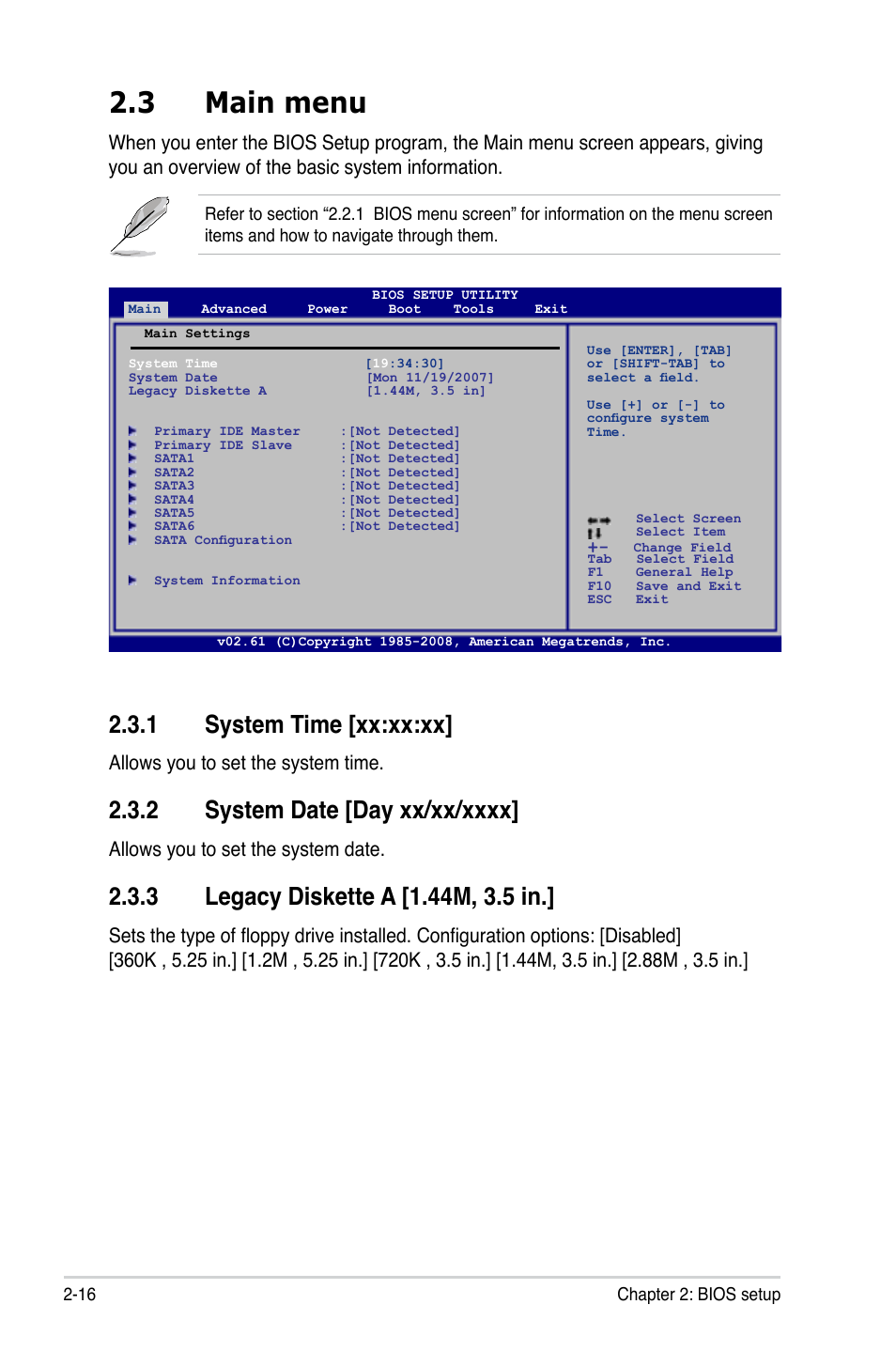This screenshot has height=1351, width=896.
Task: Click the date value Mon 11/19/2007
Action: [x=430, y=378]
